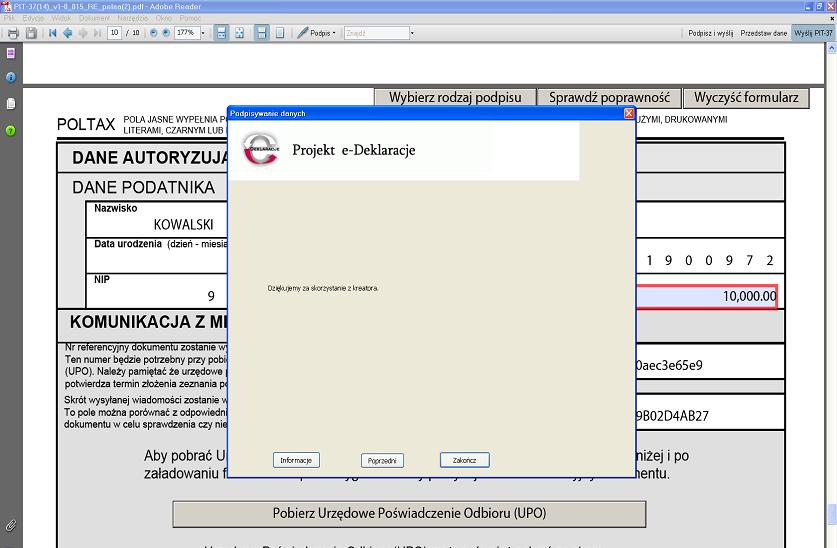Image resolution: width=837 pixels, height=548 pixels.
Task: Open the Znajdź search options arrow
Action: coord(412,33)
